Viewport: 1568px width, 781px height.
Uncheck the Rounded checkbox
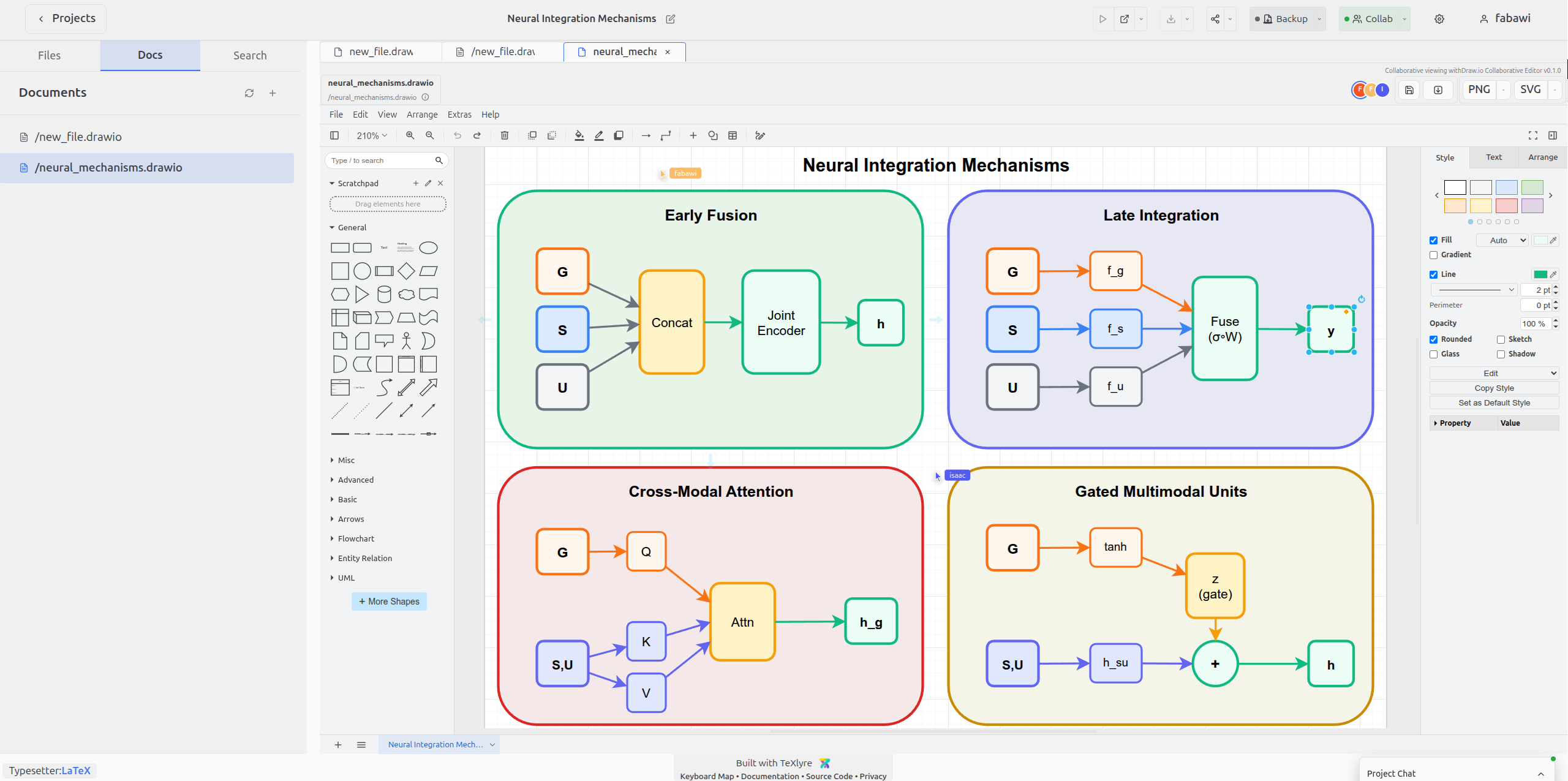point(1434,339)
